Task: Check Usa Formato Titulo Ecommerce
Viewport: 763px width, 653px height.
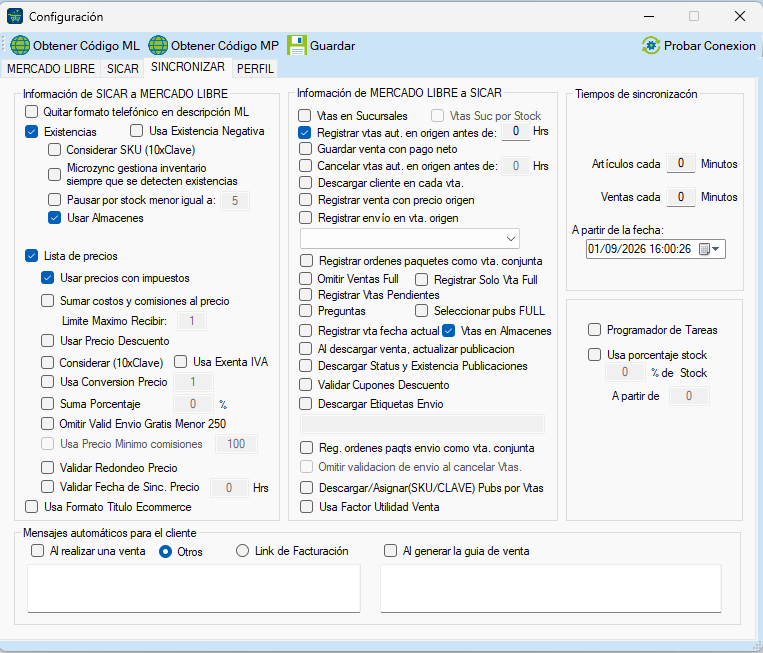Action: (x=32, y=507)
